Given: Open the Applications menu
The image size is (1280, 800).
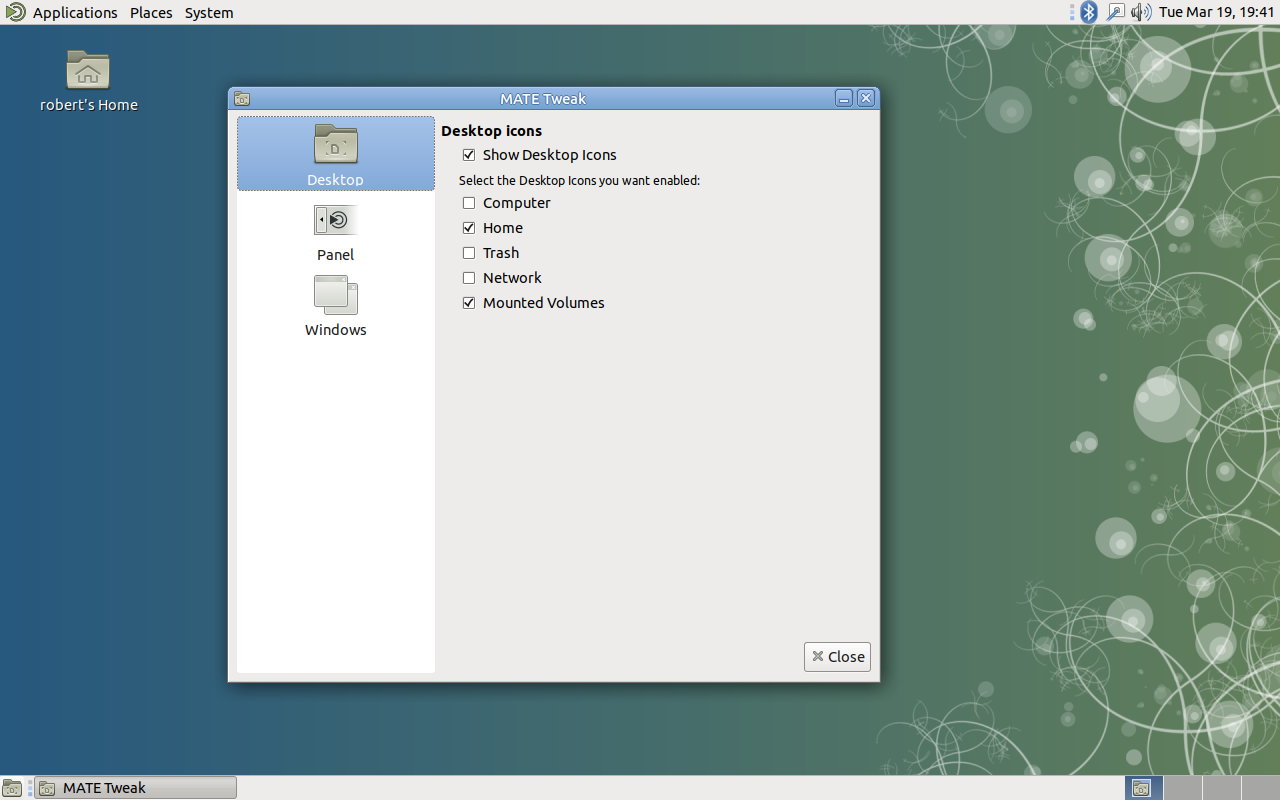Looking at the screenshot, I should (75, 12).
